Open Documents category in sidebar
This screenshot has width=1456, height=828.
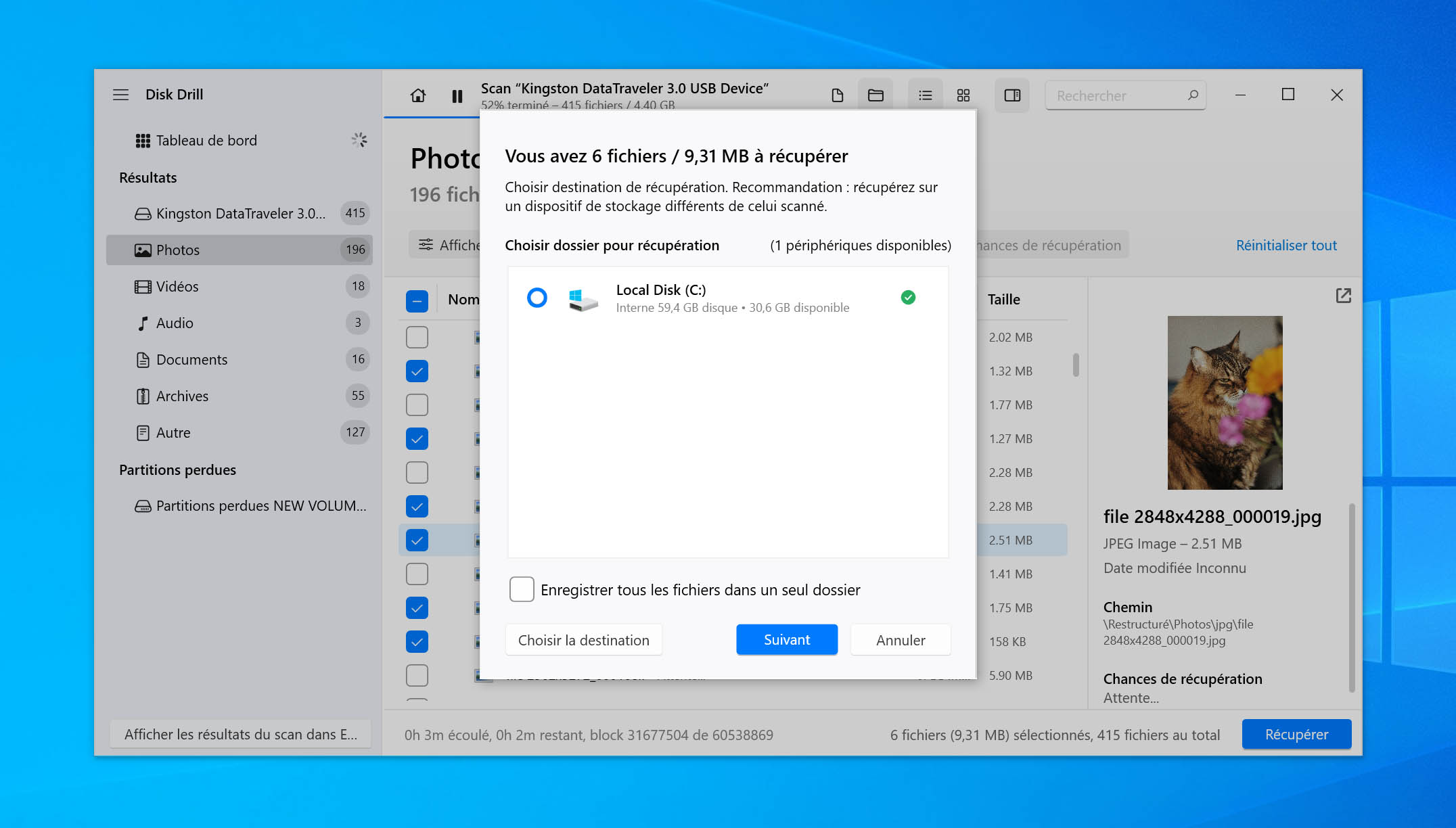click(x=240, y=360)
